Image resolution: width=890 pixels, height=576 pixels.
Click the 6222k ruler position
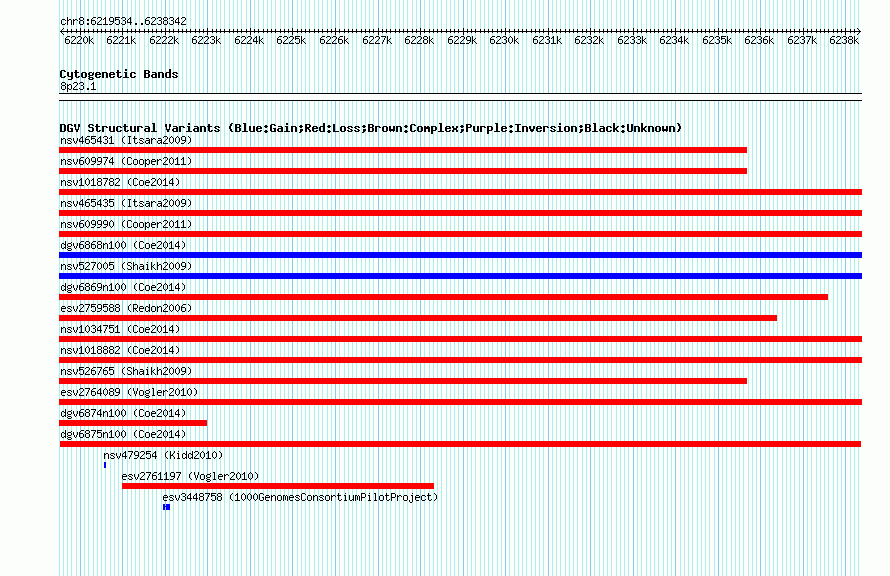(x=164, y=40)
